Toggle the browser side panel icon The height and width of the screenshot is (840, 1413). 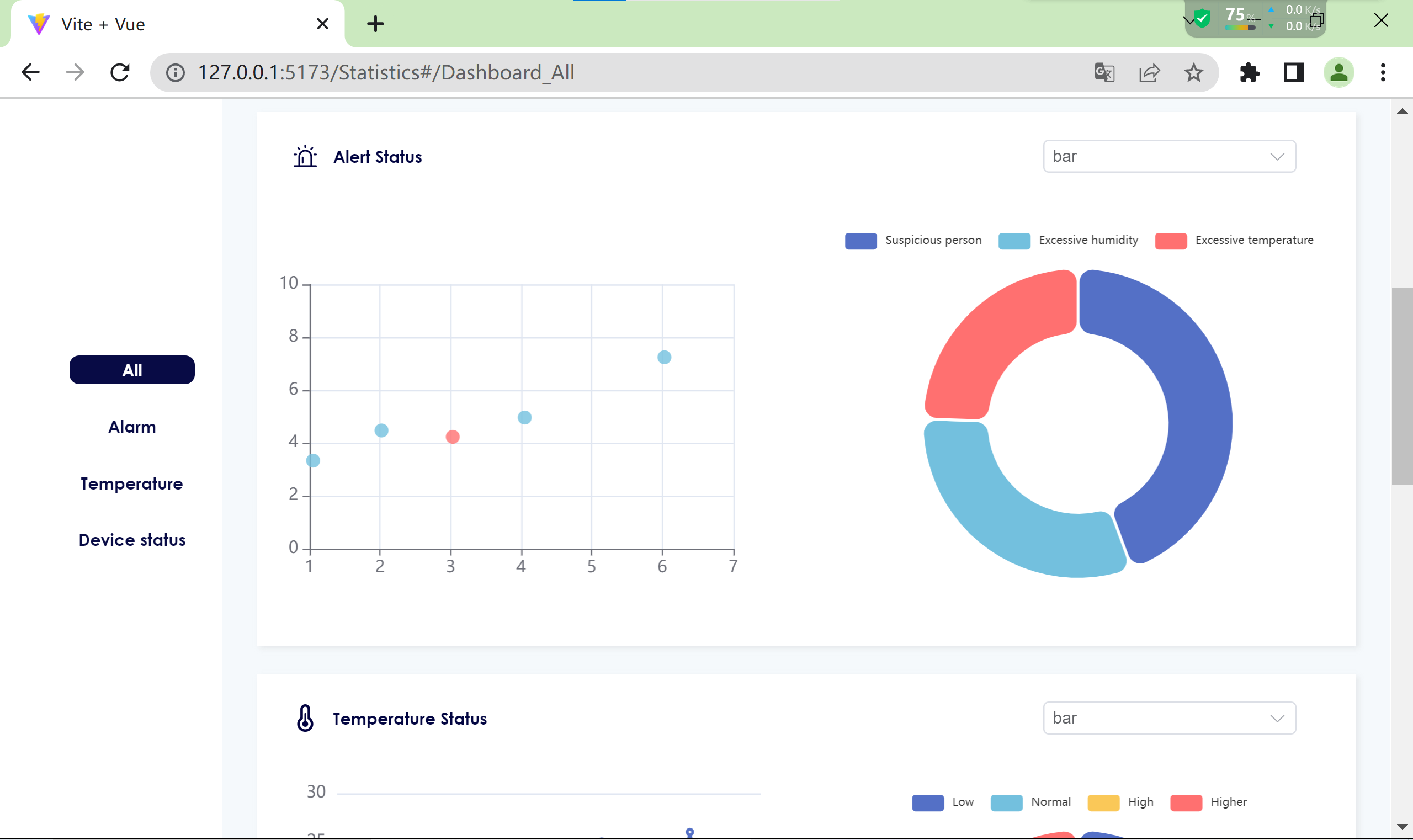tap(1294, 72)
